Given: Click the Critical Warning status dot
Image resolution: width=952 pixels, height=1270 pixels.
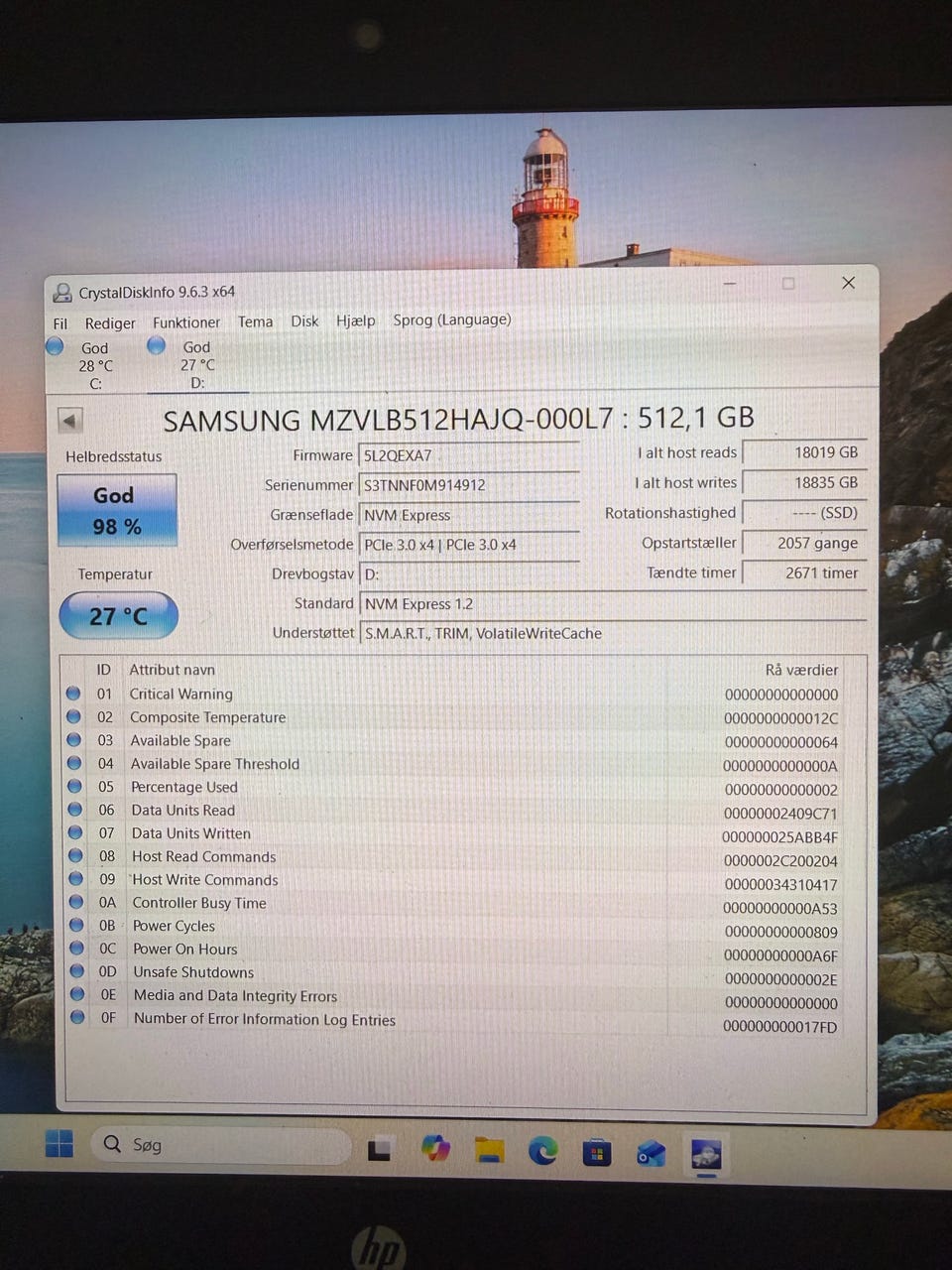Looking at the screenshot, I should [x=73, y=694].
